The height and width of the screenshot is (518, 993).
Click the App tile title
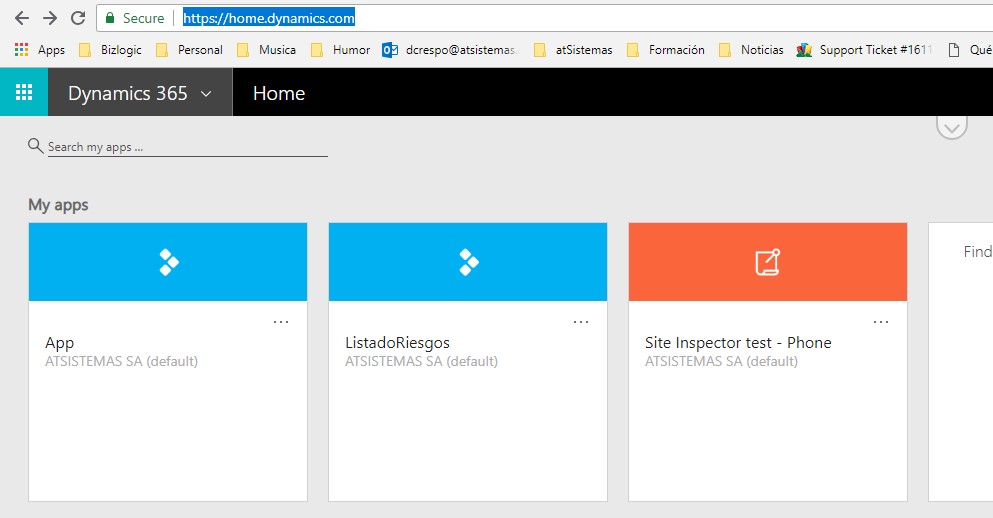pos(60,343)
